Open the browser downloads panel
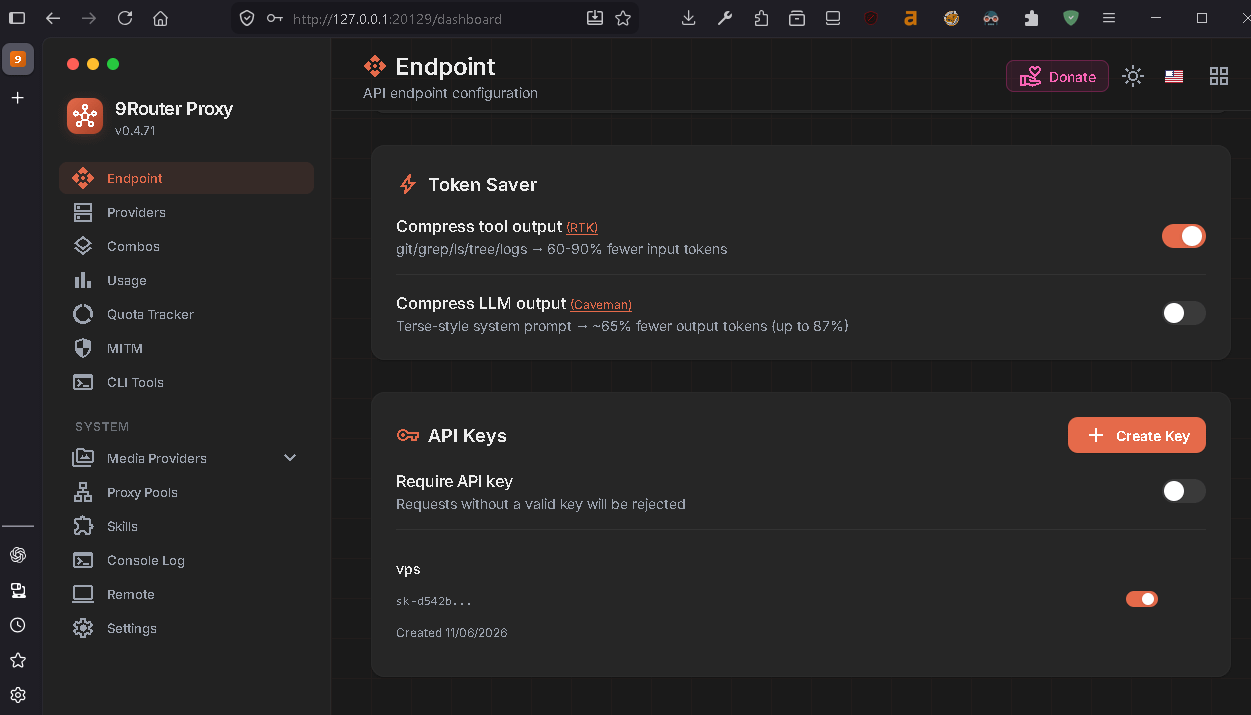Screen dimensions: 1251x715 point(688,18)
